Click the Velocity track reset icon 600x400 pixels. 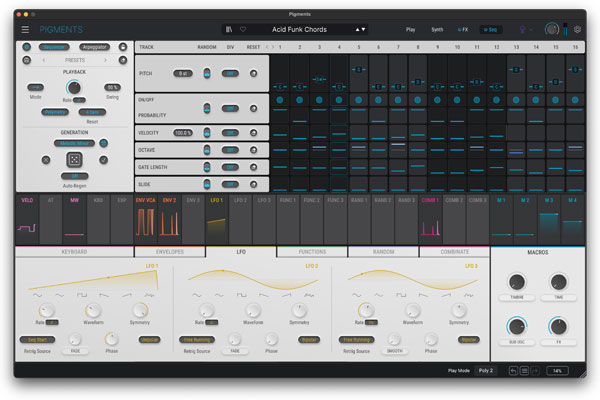(253, 133)
